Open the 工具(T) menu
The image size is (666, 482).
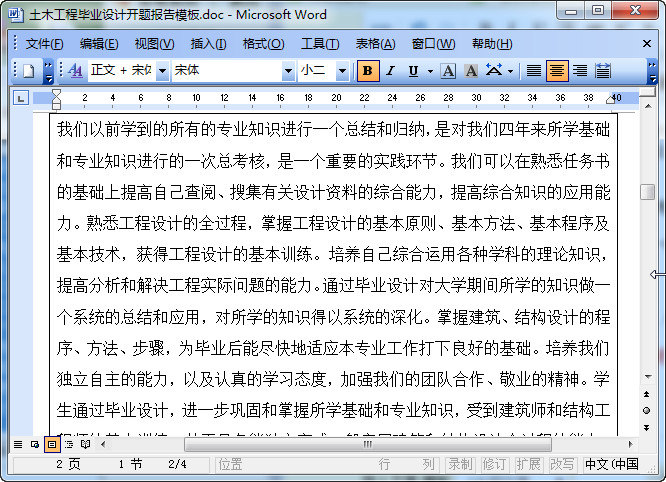pyautogui.click(x=320, y=44)
